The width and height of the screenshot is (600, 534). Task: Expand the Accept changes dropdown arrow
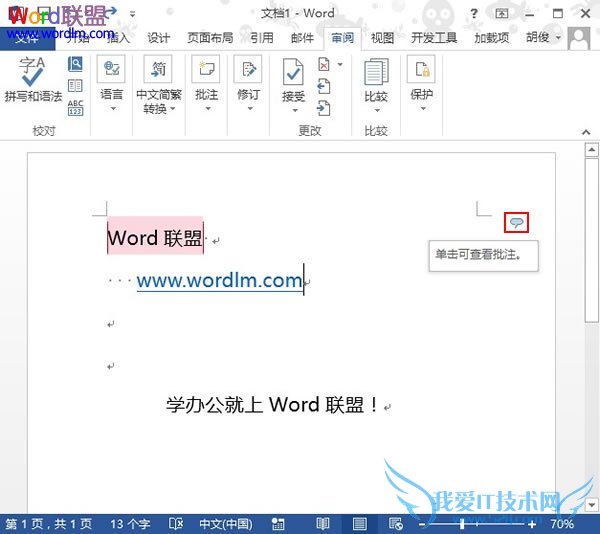point(295,111)
